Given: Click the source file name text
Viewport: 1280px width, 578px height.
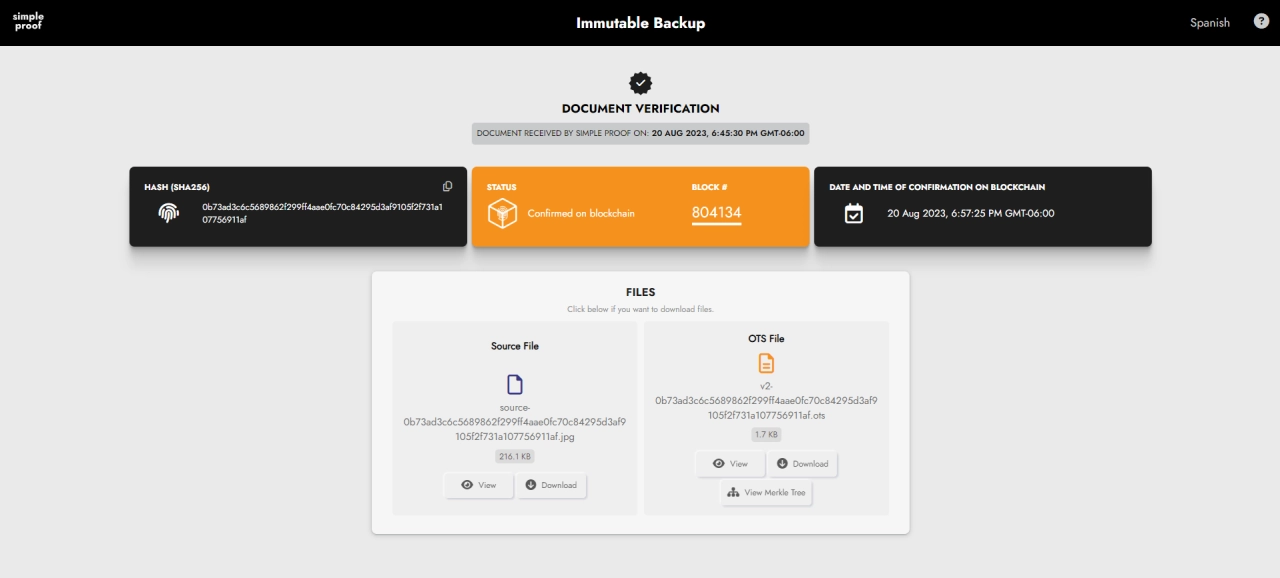Looking at the screenshot, I should (x=515, y=422).
